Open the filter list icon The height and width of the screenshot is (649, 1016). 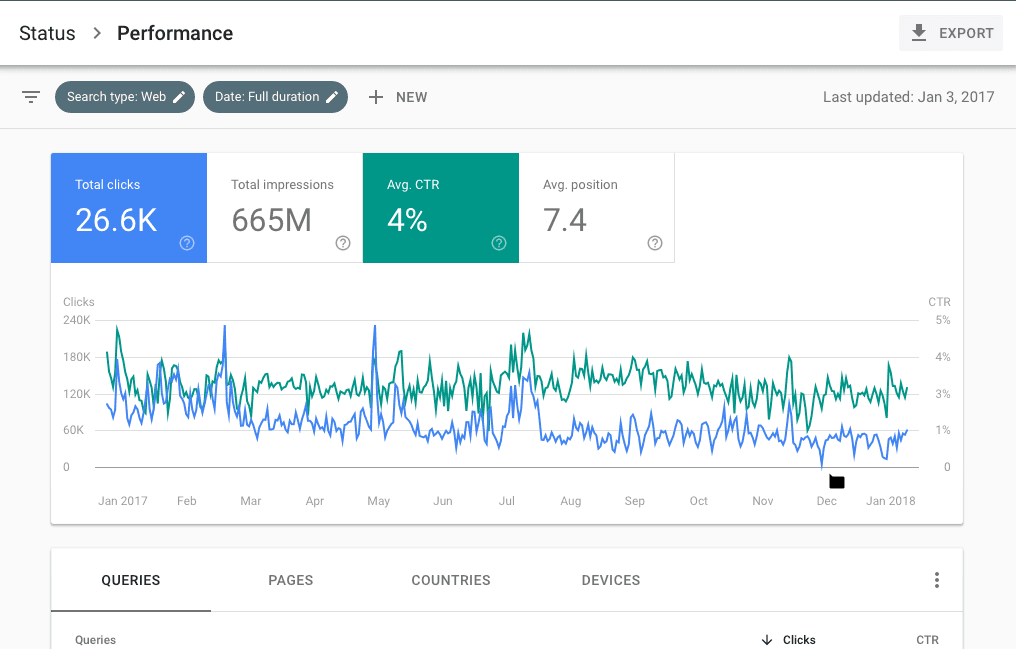coord(31,97)
